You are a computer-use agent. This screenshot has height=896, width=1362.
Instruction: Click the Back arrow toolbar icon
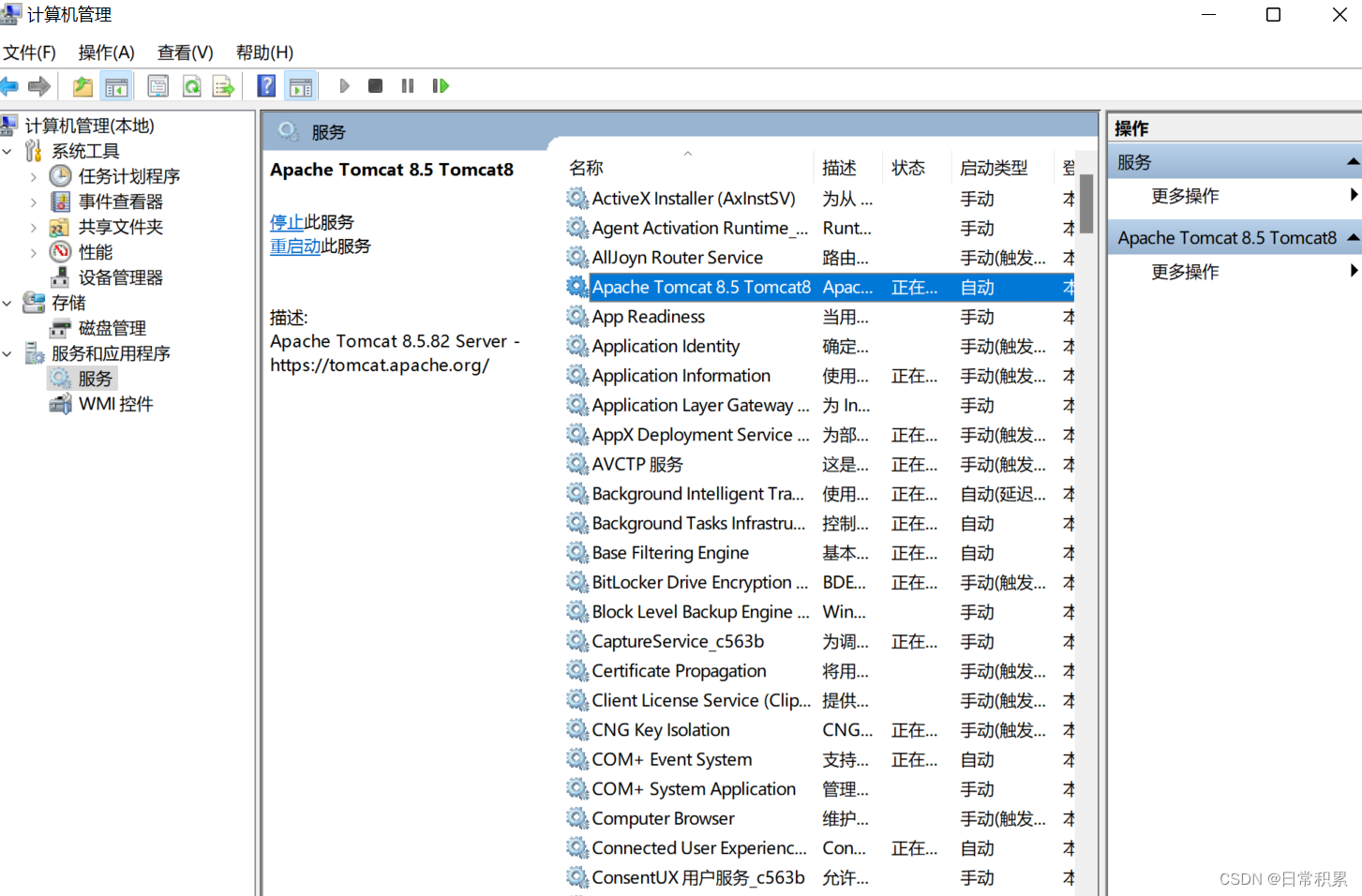[9, 86]
